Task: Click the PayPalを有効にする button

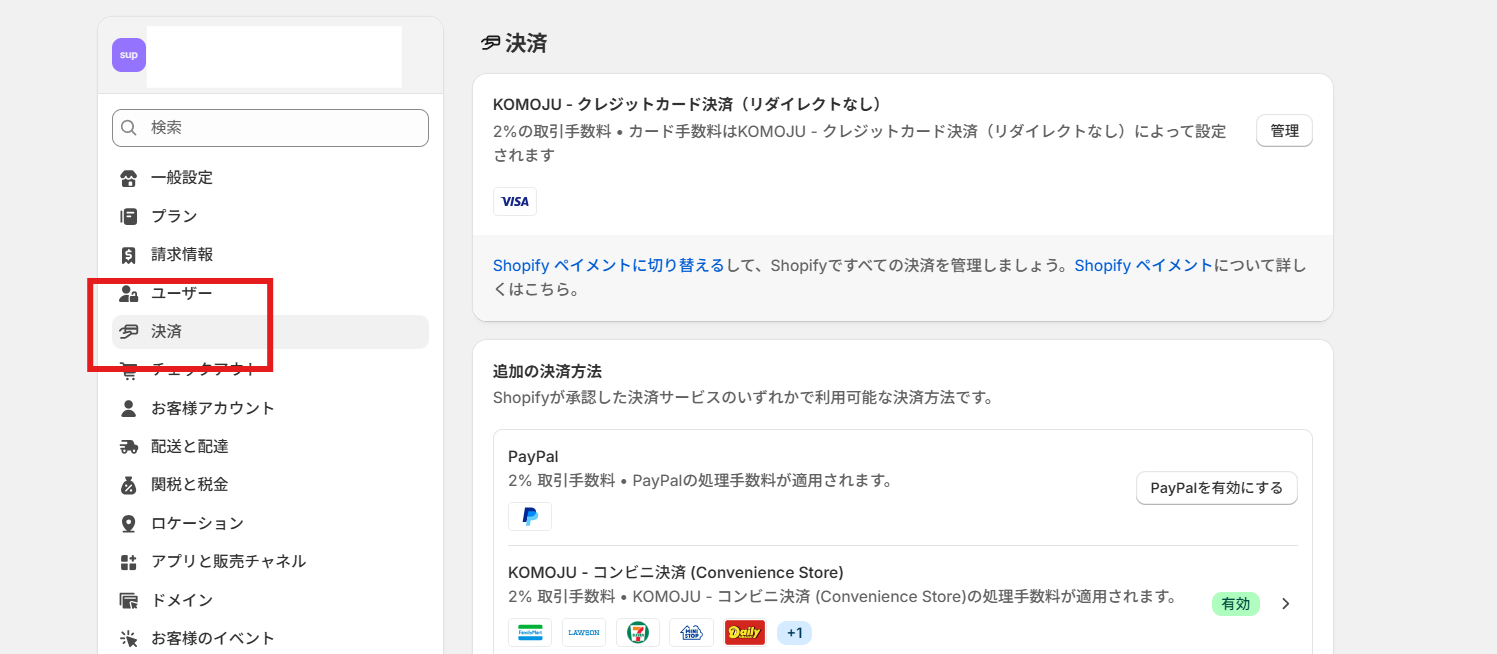Action: [1216, 488]
